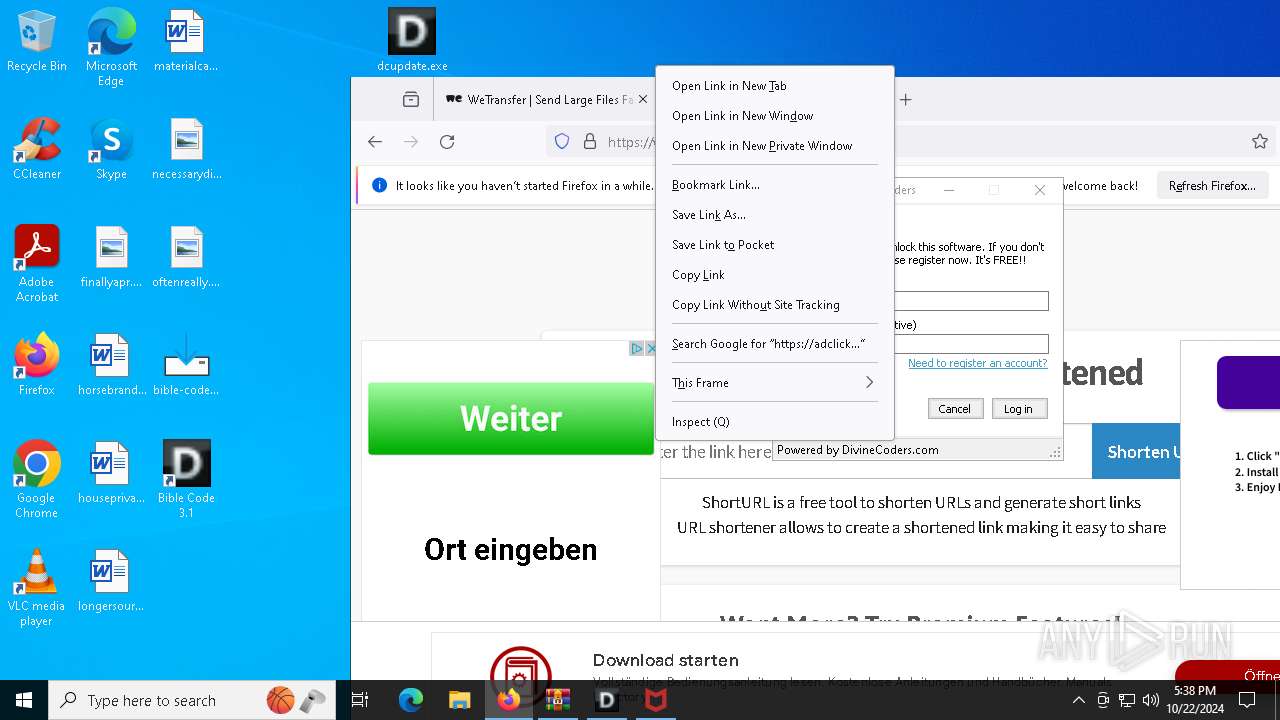This screenshot has height=720, width=1280.
Task: Click the site padlock security icon
Action: pyautogui.click(x=590, y=142)
